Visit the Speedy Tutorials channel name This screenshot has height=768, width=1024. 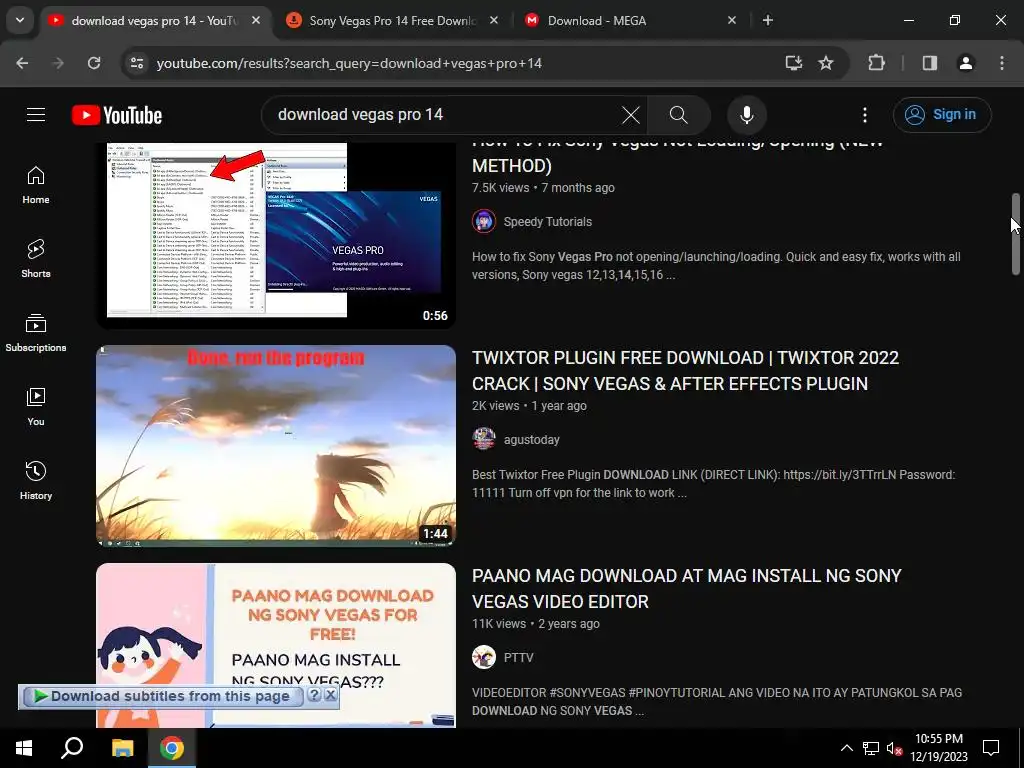pos(547,222)
